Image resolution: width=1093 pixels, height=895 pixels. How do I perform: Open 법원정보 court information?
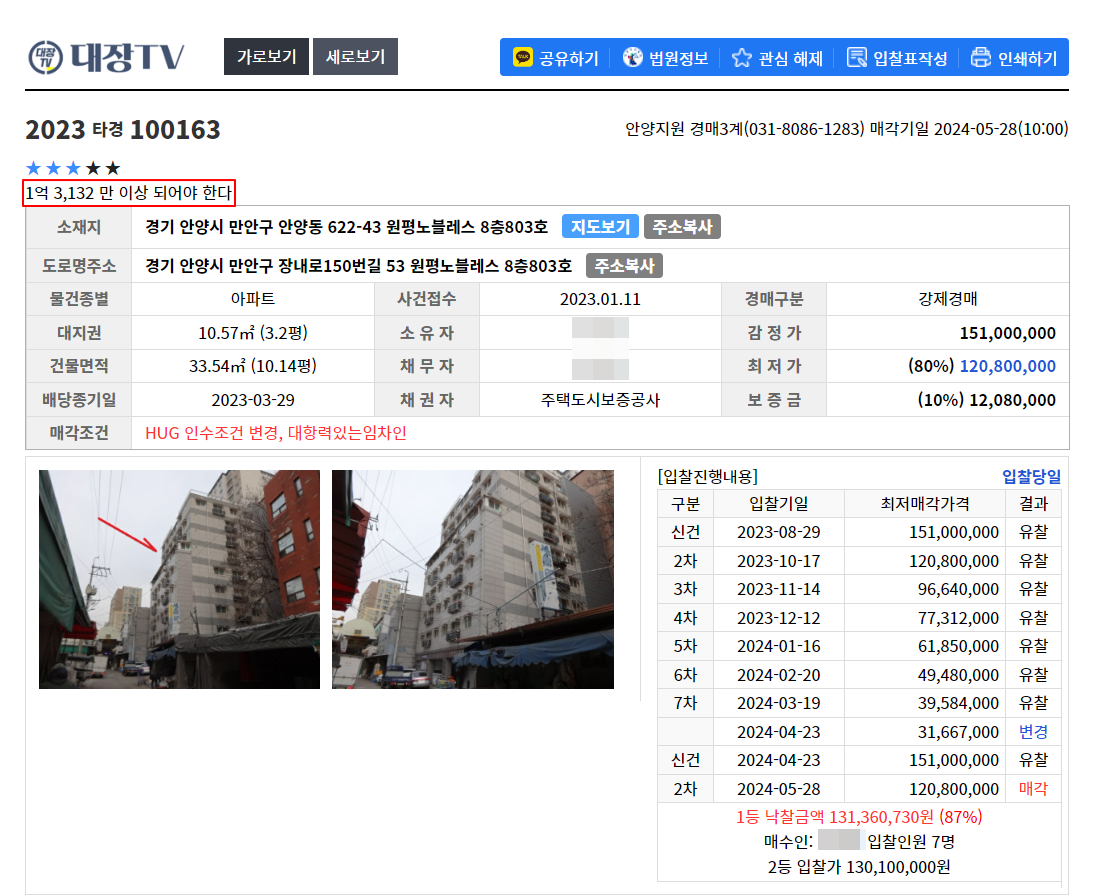[x=665, y=58]
